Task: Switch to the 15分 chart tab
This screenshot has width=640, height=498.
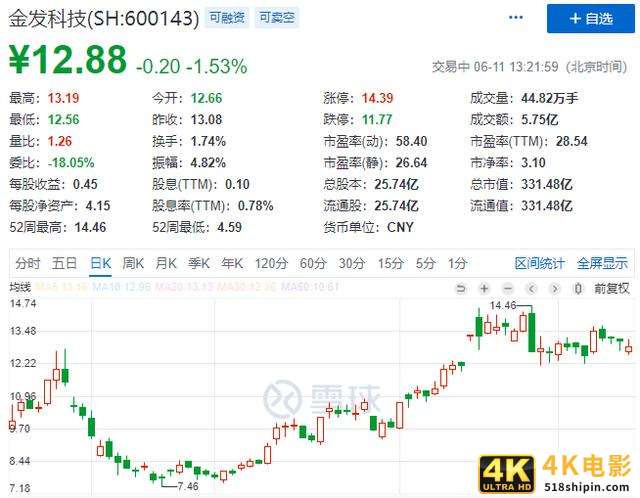Action: (390, 263)
